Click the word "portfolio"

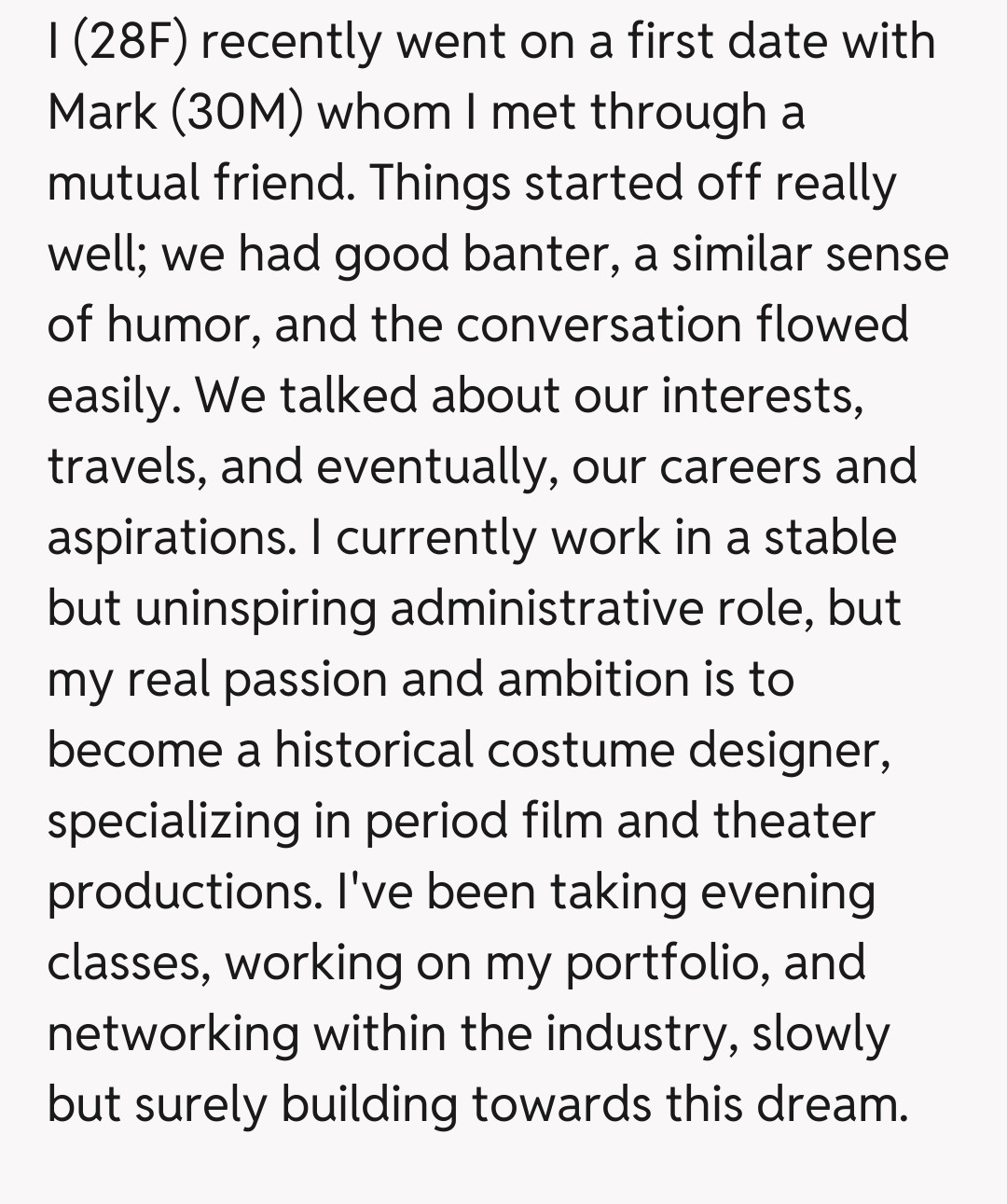667,963
